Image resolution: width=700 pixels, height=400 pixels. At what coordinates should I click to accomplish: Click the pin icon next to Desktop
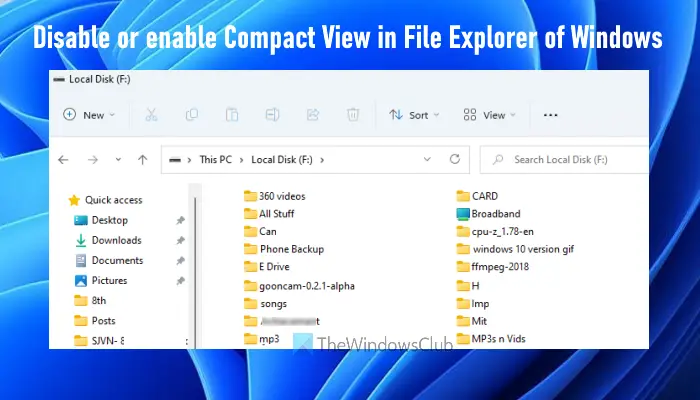180,220
